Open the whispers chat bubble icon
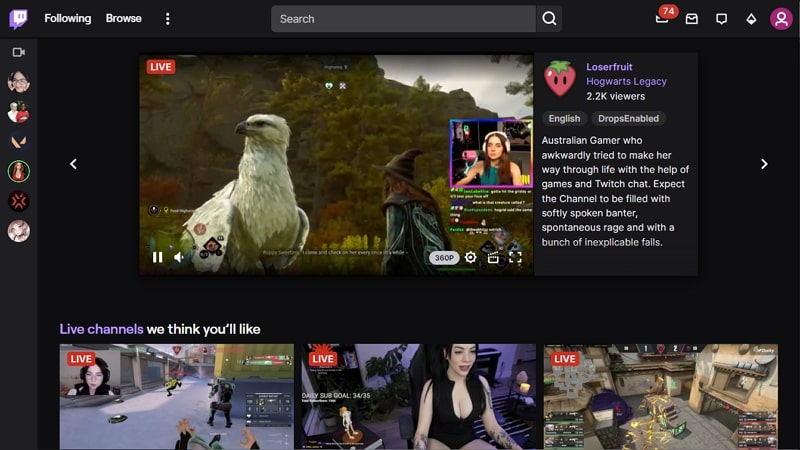Screen dimensions: 800x450 (721, 19)
